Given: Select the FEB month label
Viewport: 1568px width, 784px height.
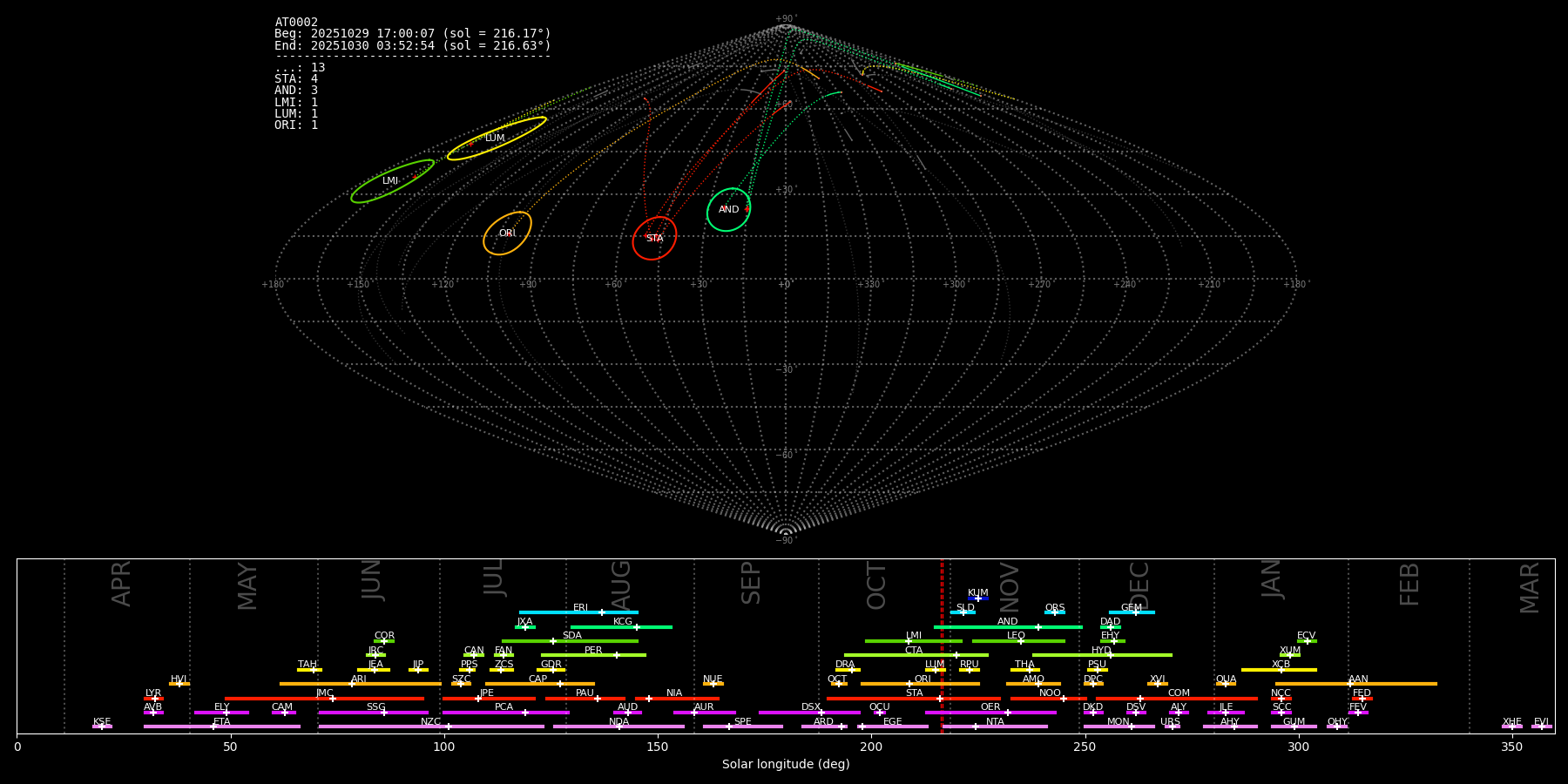Looking at the screenshot, I should click(x=1409, y=585).
